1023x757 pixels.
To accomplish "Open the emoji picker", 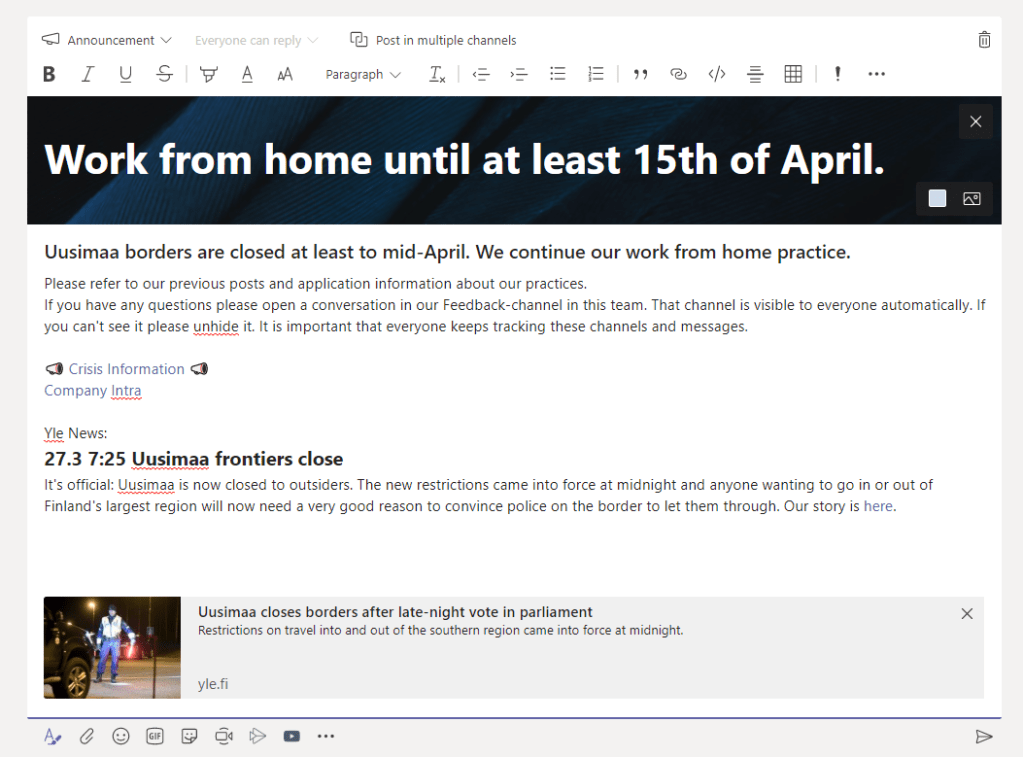I will tap(121, 736).
